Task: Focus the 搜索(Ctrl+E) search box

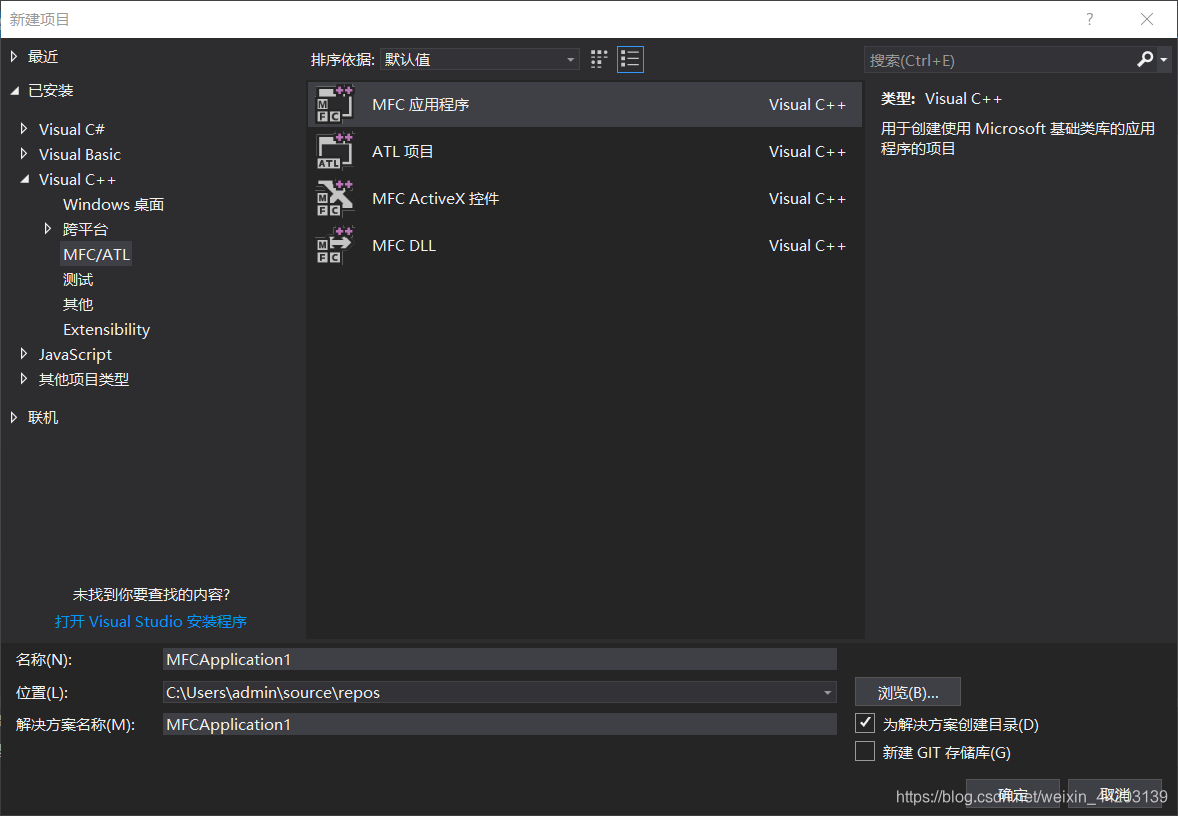Action: point(999,60)
